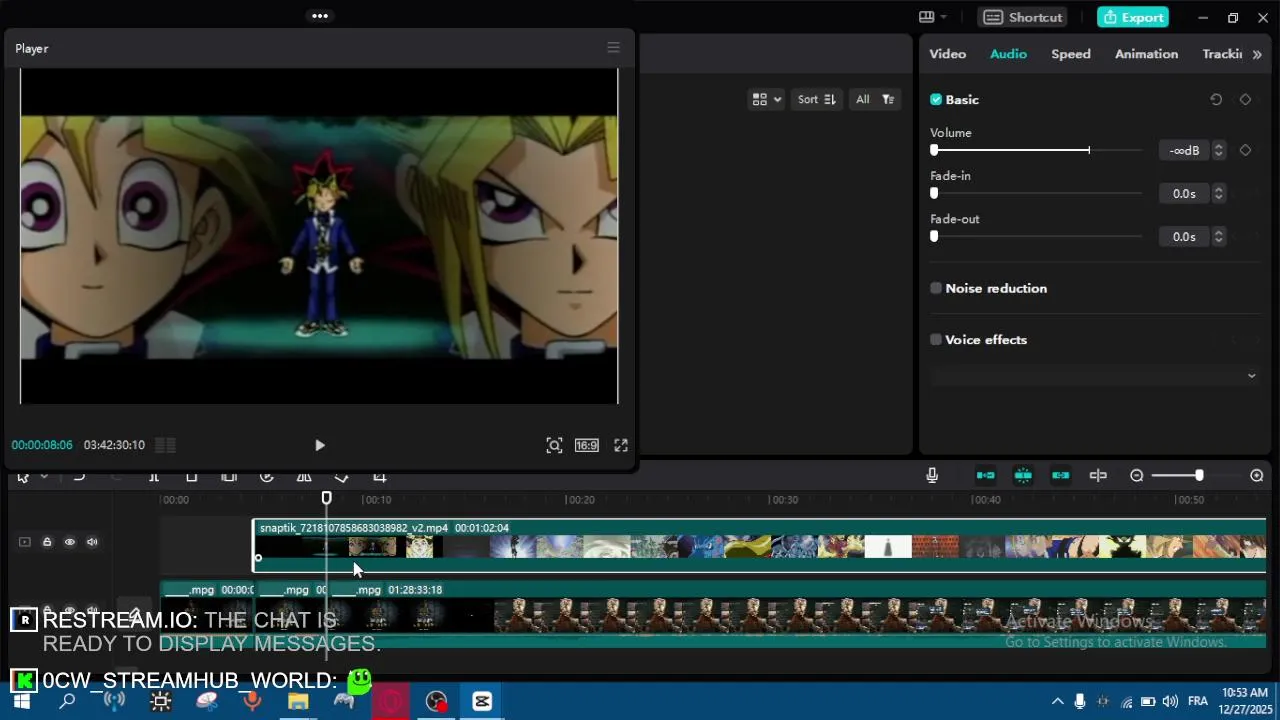Viewport: 1280px width, 720px height.
Task: Click the 00:20 mark on the timeline ruler
Action: 580,500
